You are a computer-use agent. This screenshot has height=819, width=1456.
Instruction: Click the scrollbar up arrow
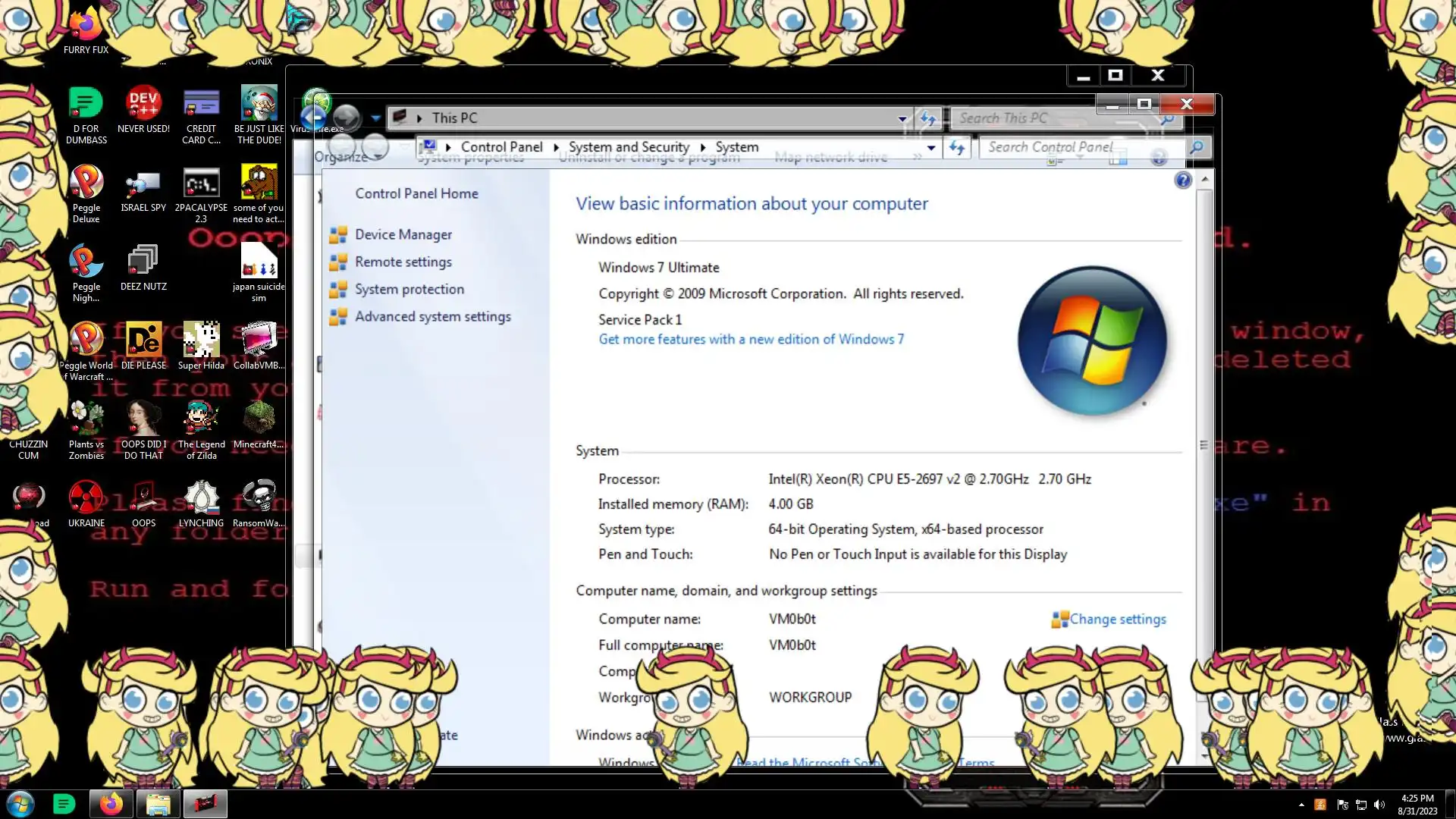[x=1204, y=180]
